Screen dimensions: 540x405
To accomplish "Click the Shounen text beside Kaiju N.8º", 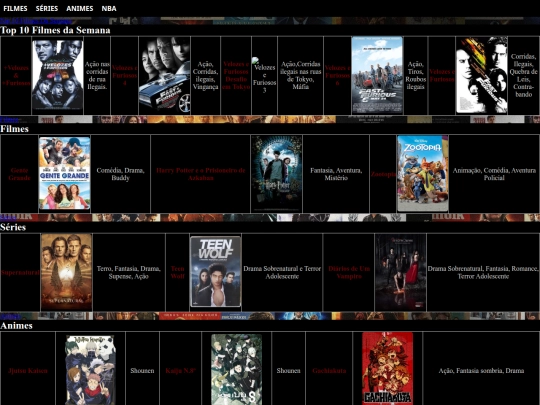I will (288, 371).
